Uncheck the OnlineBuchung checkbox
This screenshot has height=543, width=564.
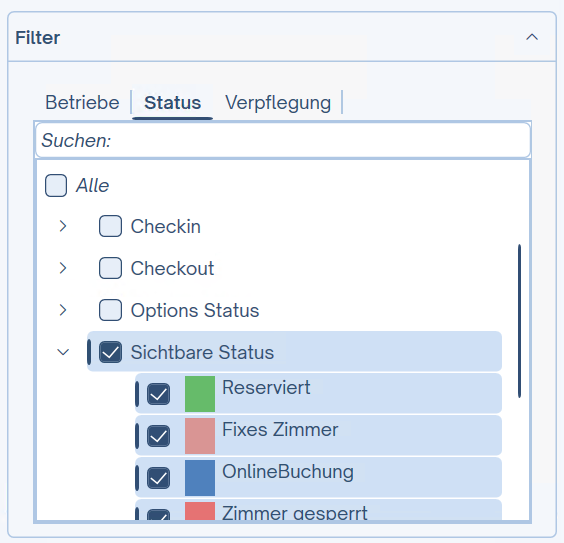(x=158, y=478)
